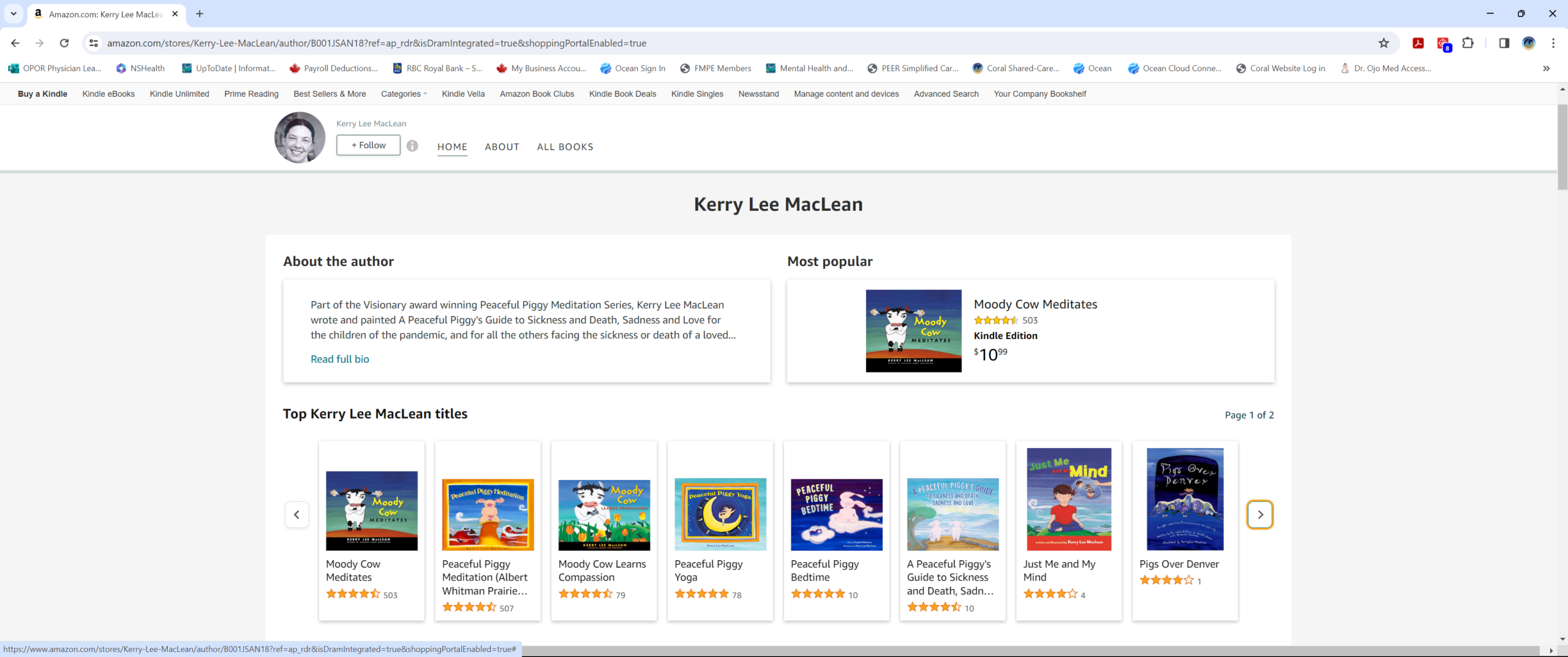Open the Chrome extensions puzzle icon
The height and width of the screenshot is (657, 1568).
[x=1468, y=43]
